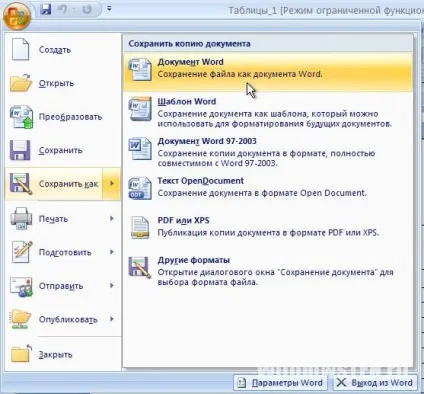Click the Шаблон Word template icon
The image size is (424, 394).
pos(140,109)
